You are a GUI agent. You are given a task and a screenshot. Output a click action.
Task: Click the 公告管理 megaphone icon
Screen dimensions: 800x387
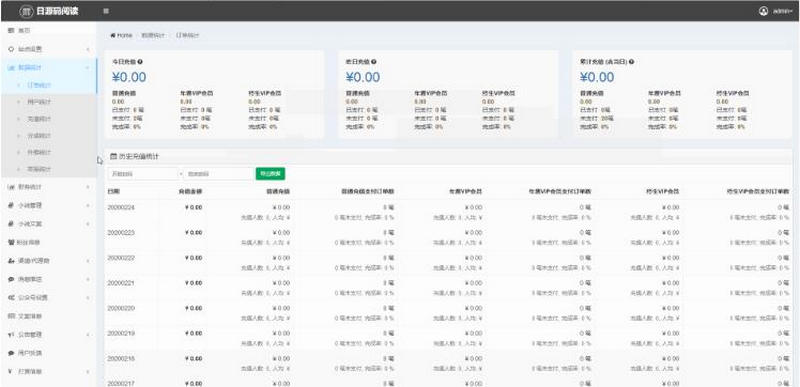(x=11, y=334)
